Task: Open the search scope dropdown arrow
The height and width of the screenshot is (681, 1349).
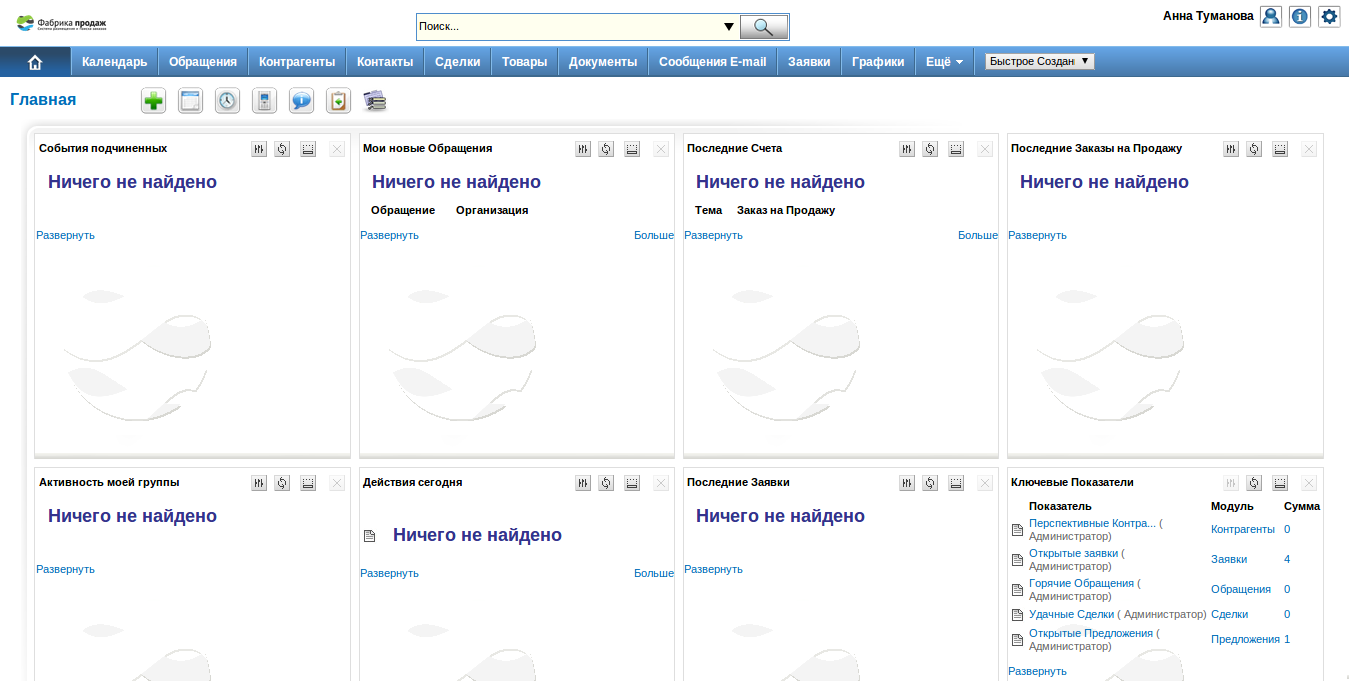Action: point(729,27)
